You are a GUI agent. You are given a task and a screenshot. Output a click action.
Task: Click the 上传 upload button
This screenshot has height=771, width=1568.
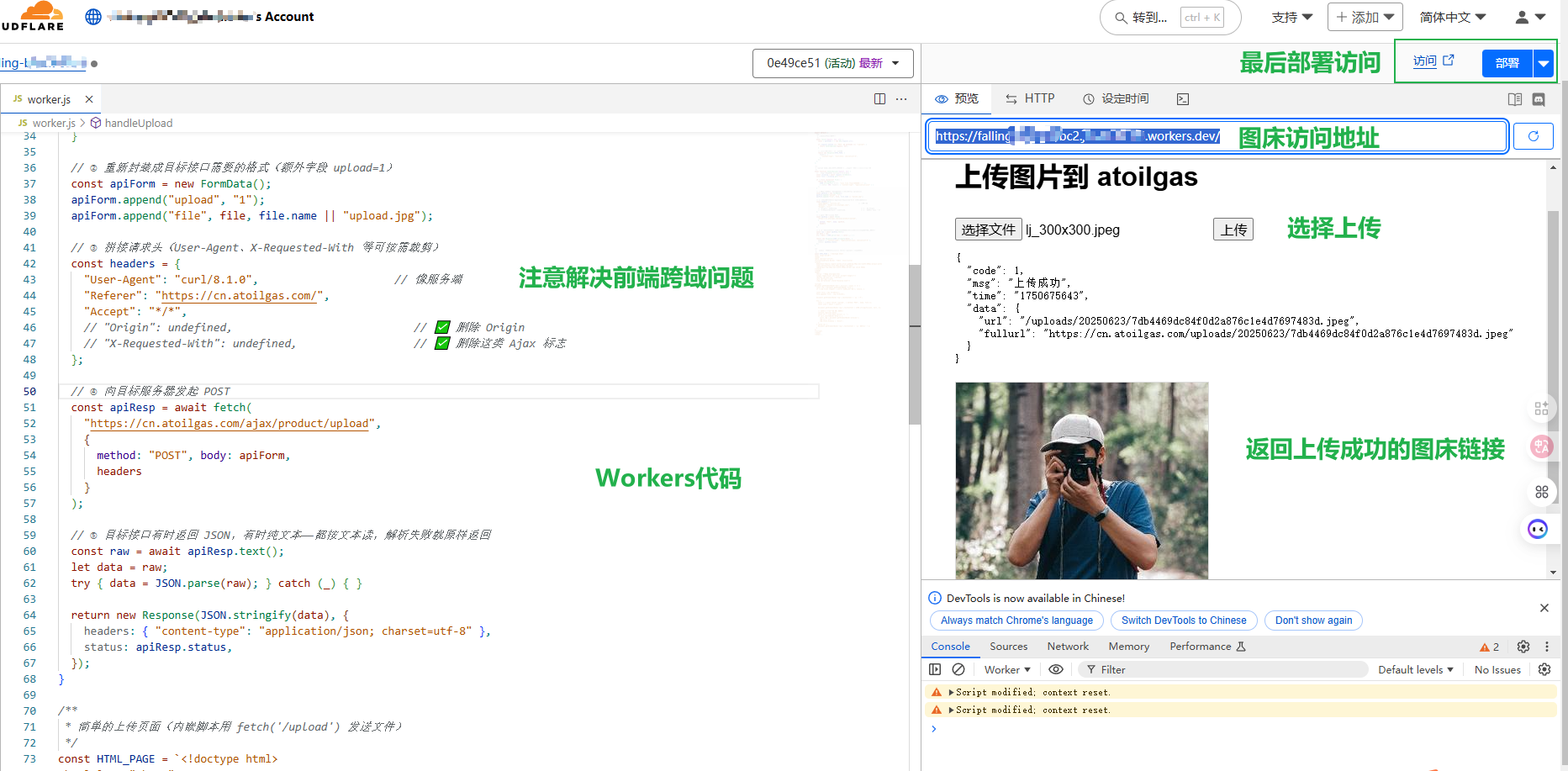pos(1233,230)
